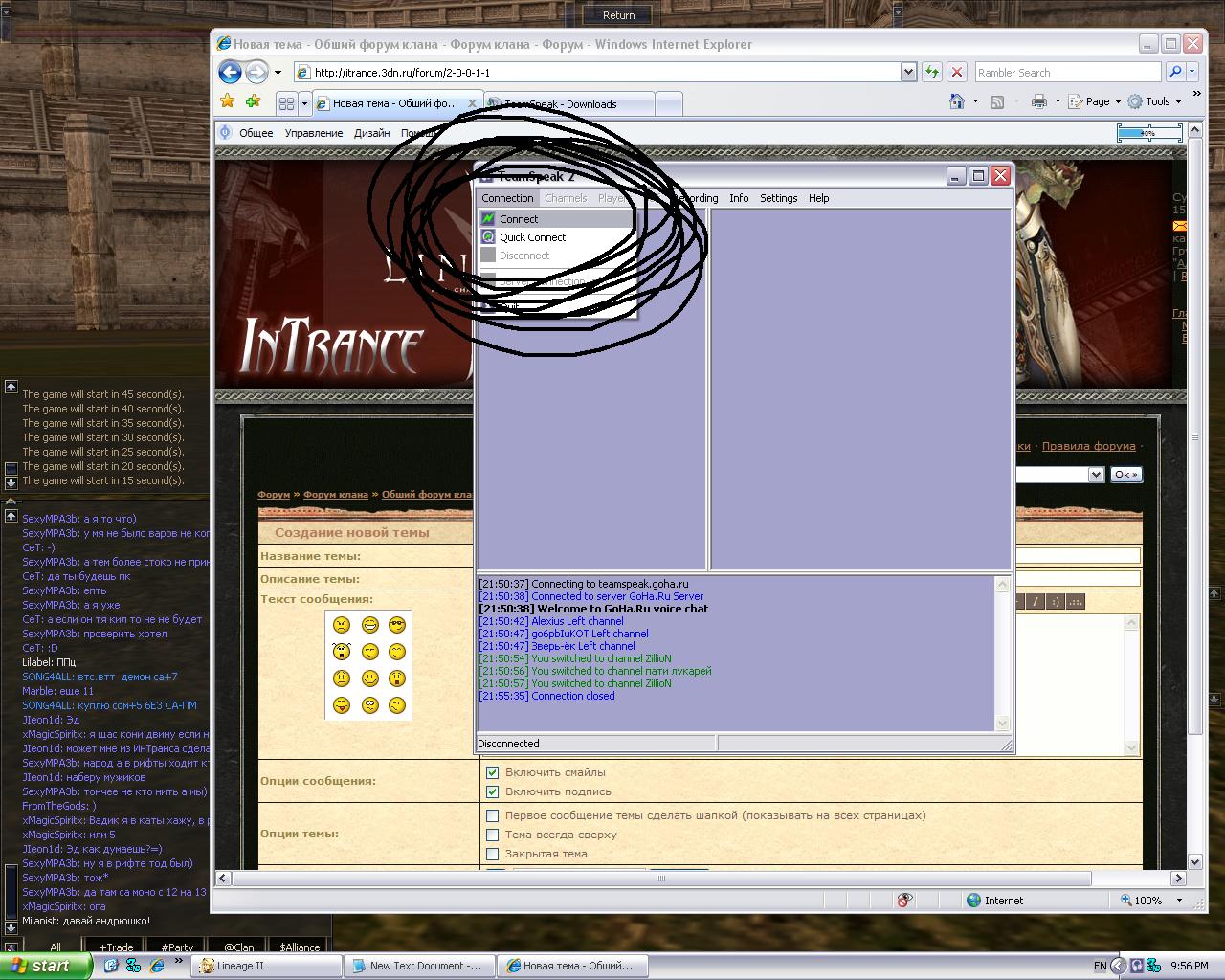This screenshot has height=980, width=1225.
Task: Select Connect in TeamSpeak Connection menu
Action: pos(556,219)
